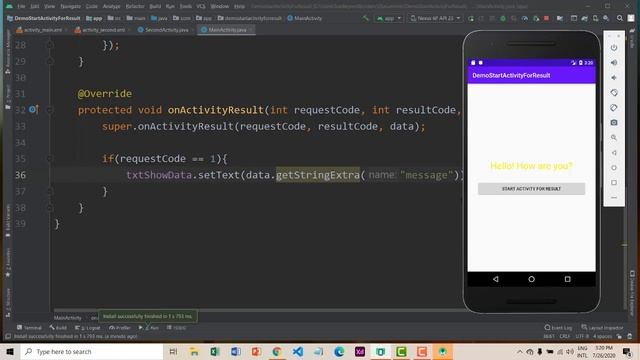
Task: Open the Navigate menu
Action: click(71, 6)
